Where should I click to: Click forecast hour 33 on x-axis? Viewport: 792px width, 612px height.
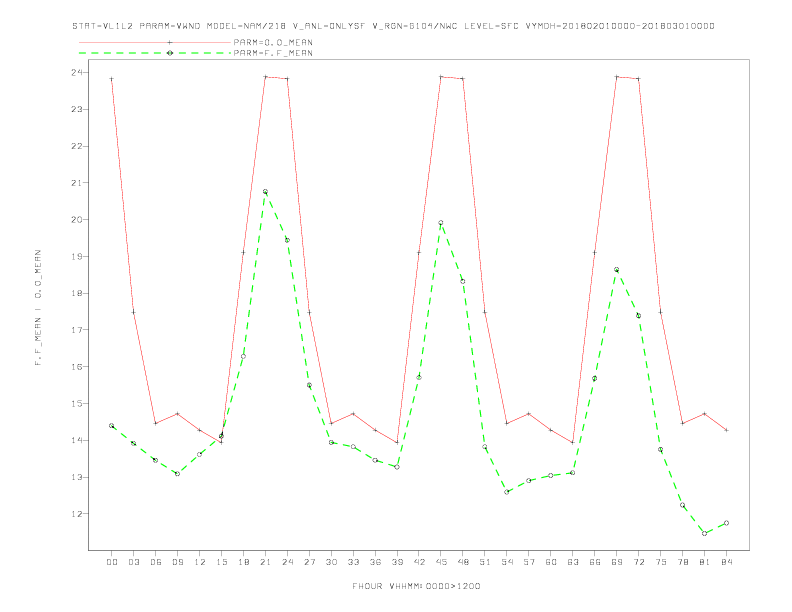pyautogui.click(x=353, y=562)
